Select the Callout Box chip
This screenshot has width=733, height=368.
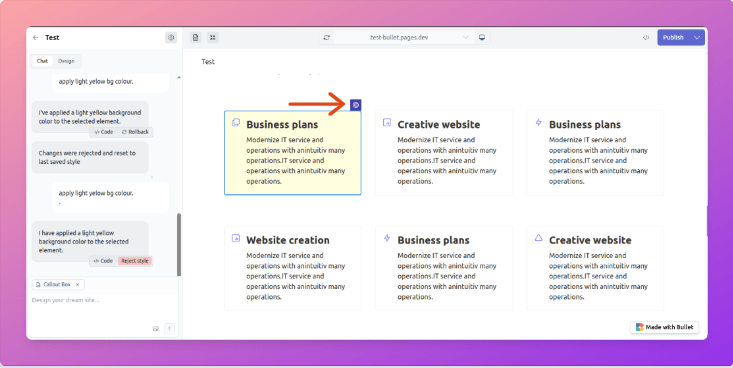[58, 284]
